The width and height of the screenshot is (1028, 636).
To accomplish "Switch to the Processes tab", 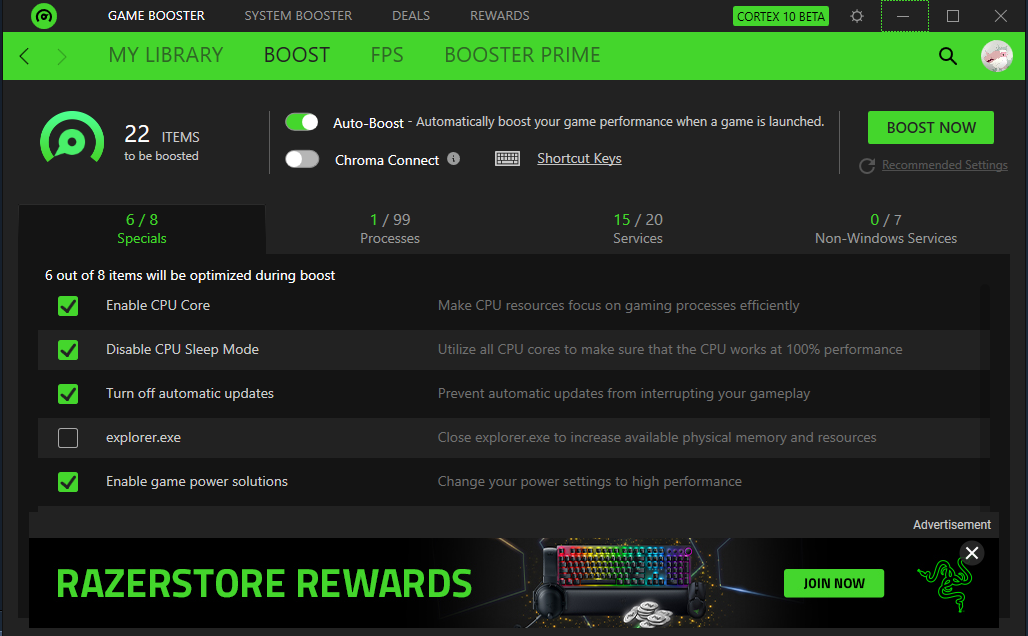I will [x=389, y=229].
